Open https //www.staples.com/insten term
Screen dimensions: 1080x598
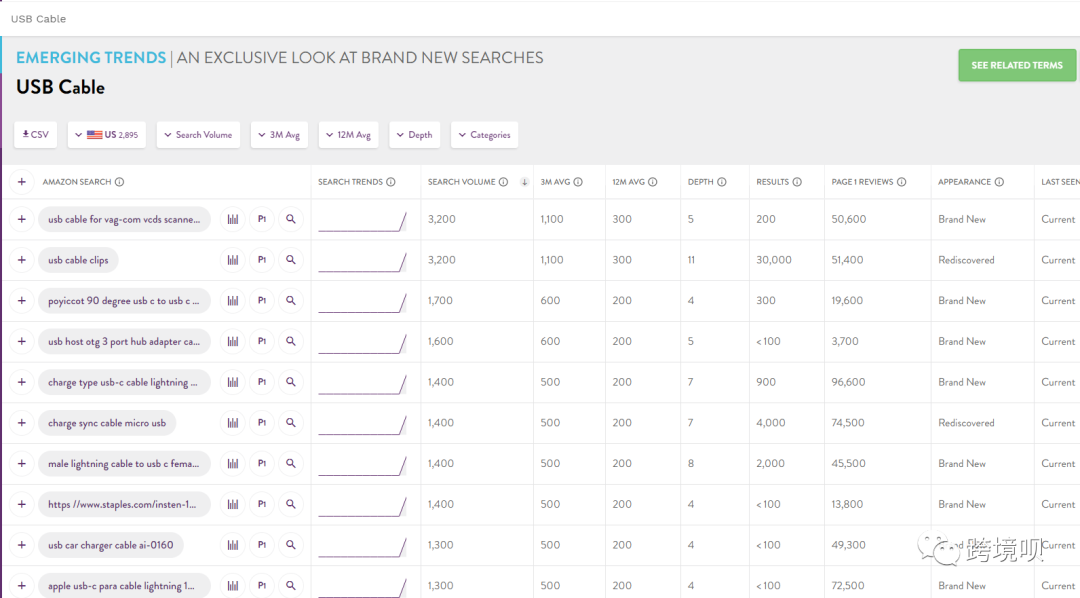124,504
